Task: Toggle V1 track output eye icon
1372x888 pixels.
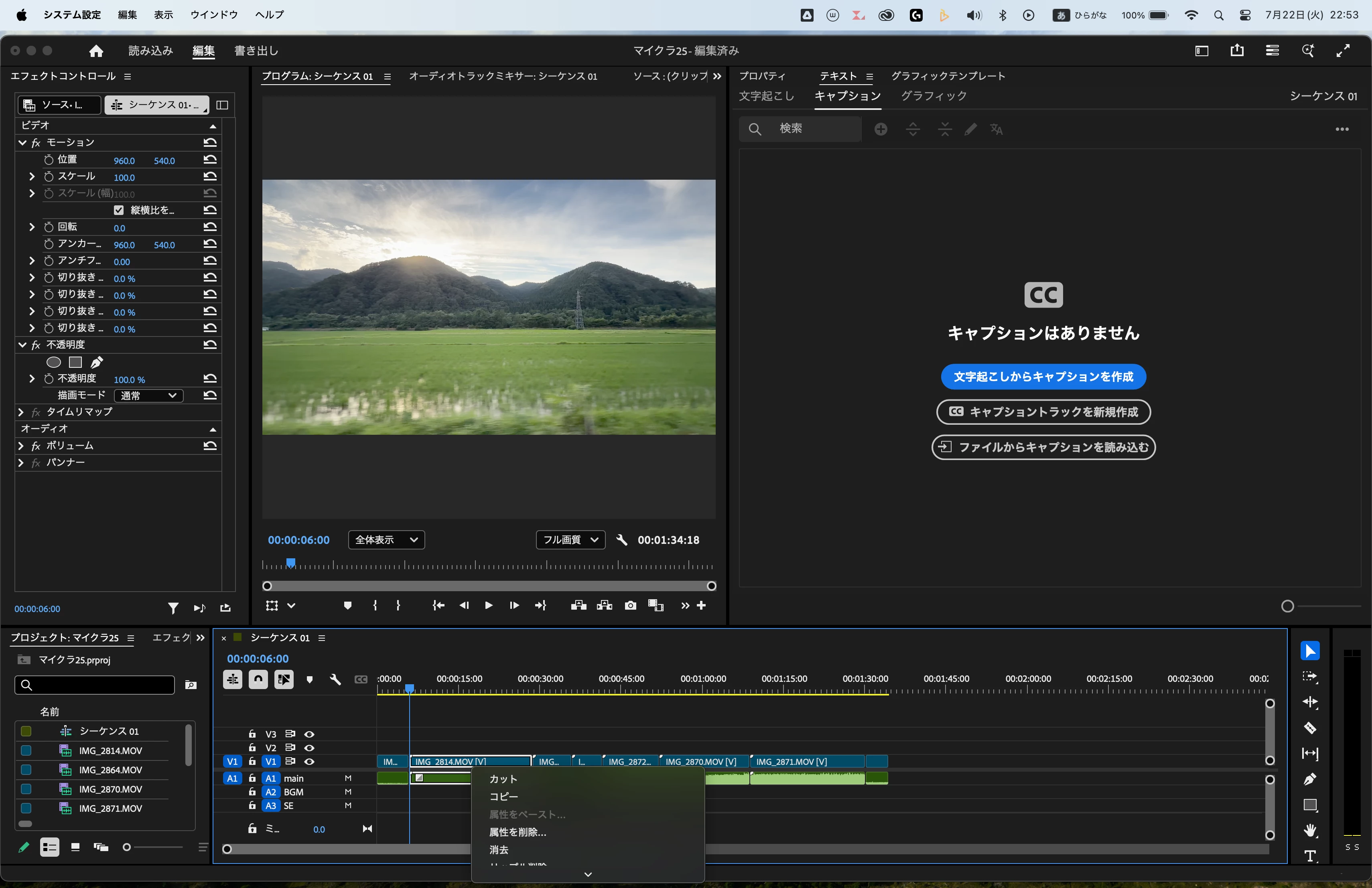Action: click(x=309, y=762)
